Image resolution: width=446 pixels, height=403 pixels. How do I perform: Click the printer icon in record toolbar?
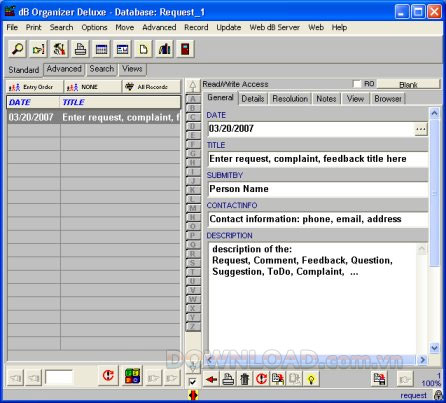point(228,379)
